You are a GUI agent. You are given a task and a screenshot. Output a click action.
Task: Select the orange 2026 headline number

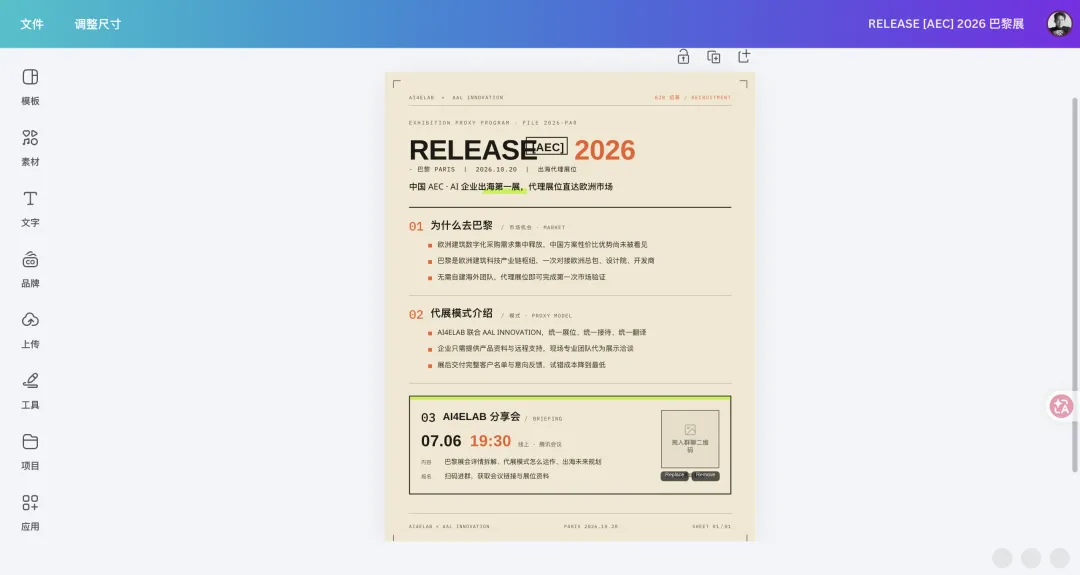tap(605, 150)
